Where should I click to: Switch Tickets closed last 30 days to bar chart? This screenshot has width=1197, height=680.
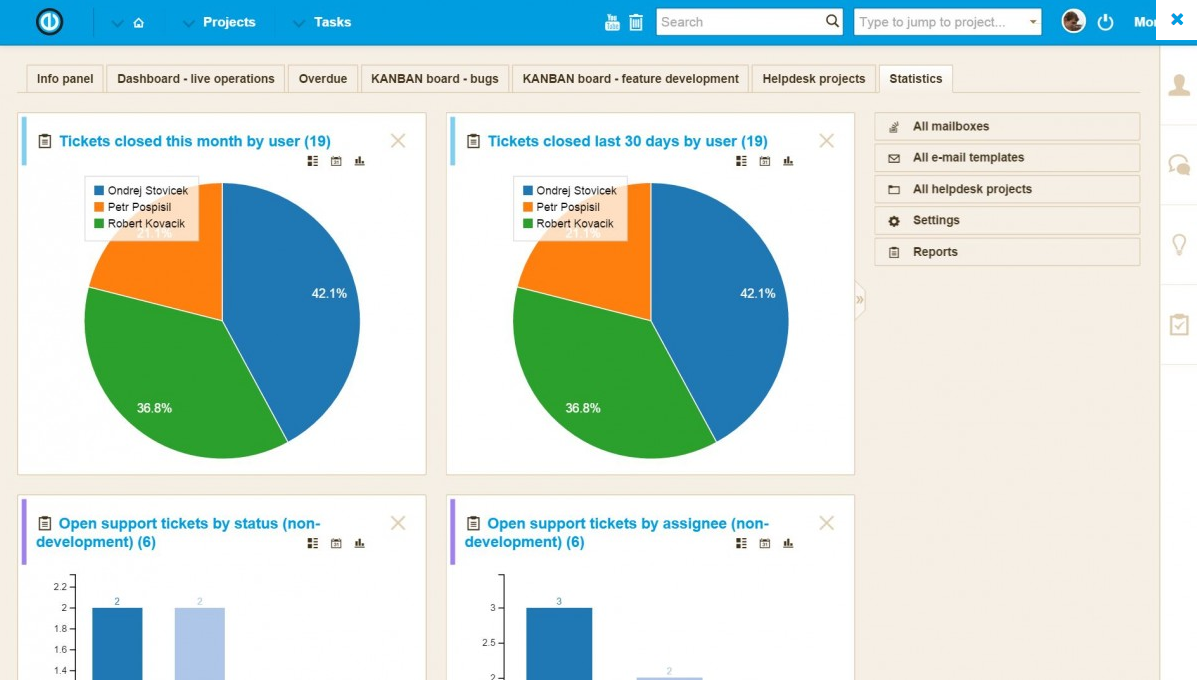(x=788, y=161)
